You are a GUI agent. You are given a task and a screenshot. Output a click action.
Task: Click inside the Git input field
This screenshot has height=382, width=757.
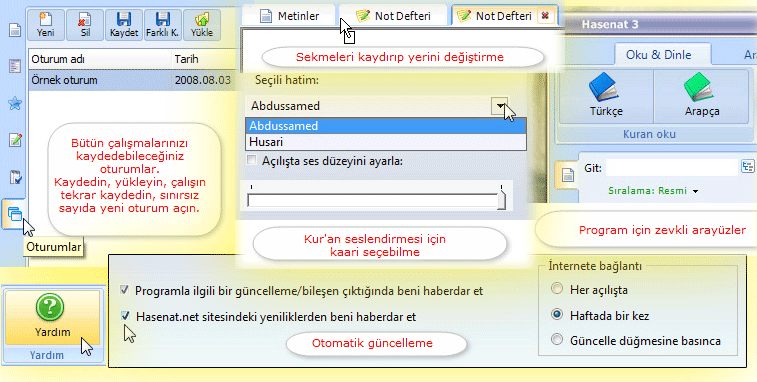point(672,168)
